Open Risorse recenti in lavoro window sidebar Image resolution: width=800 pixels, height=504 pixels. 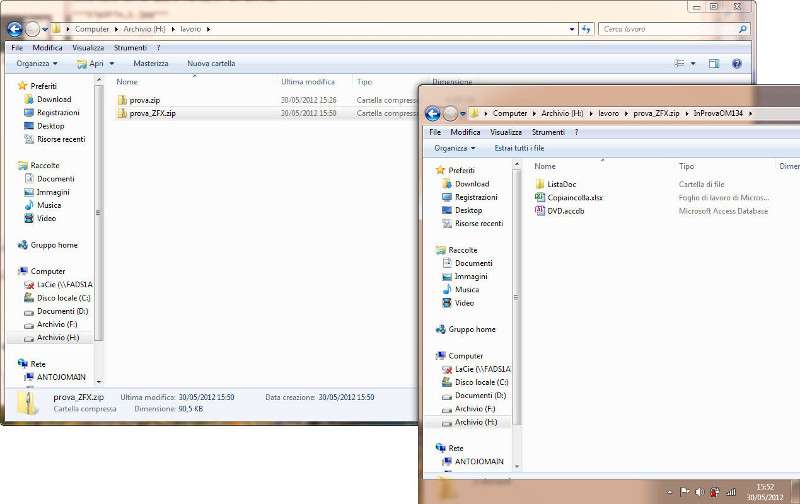(55, 139)
